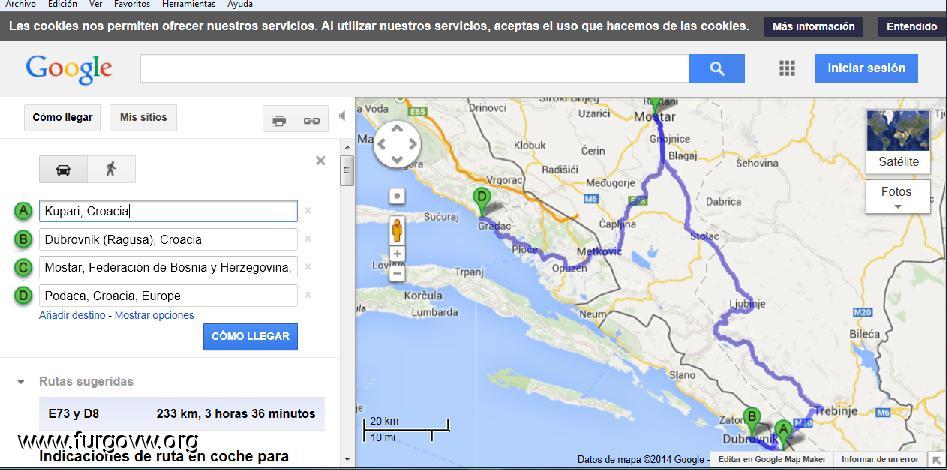Viewport: 947px width, 470px height.
Task: Click the print icon
Action: (x=279, y=121)
